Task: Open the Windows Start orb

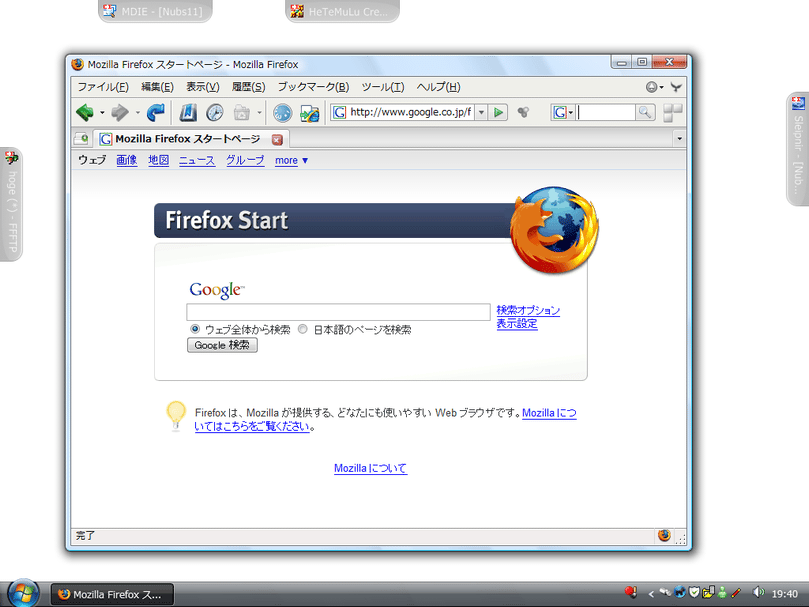Action: 23,594
